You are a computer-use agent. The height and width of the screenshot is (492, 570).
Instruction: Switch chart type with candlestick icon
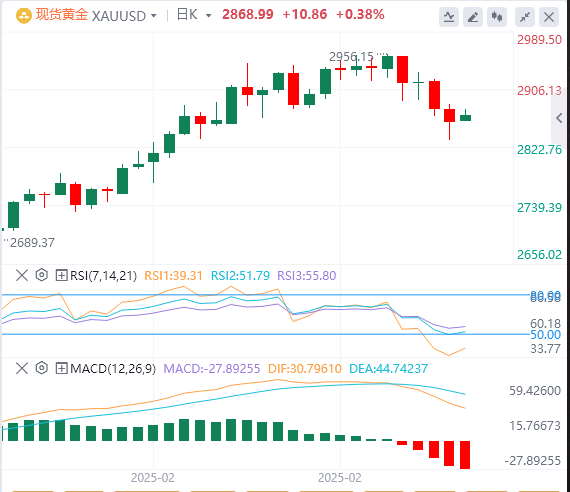(497, 16)
